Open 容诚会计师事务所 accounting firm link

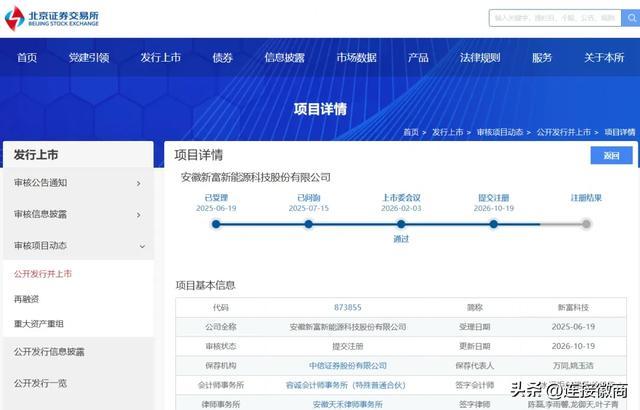click(x=346, y=385)
